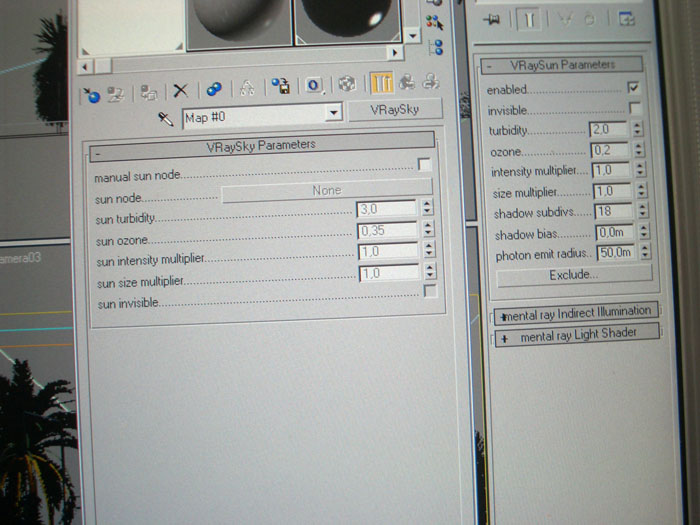Open the Map #0 name dropdown
Screen dimensions: 700x525
[333, 112]
